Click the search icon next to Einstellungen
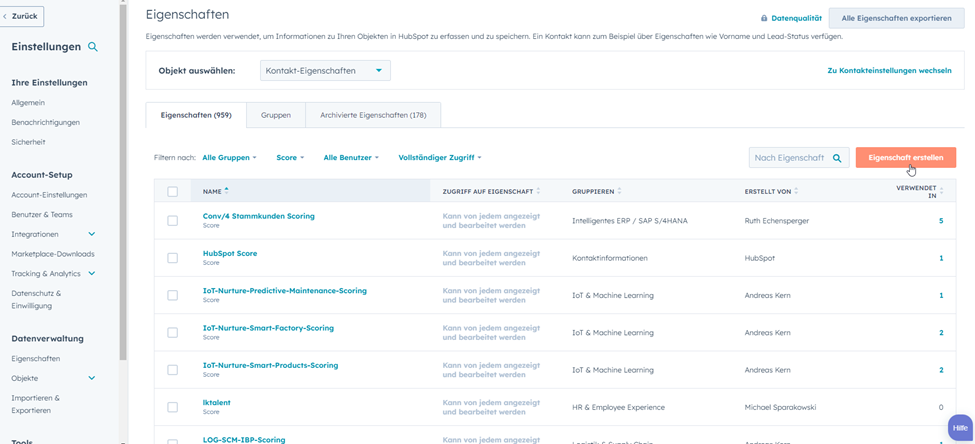 click(93, 47)
